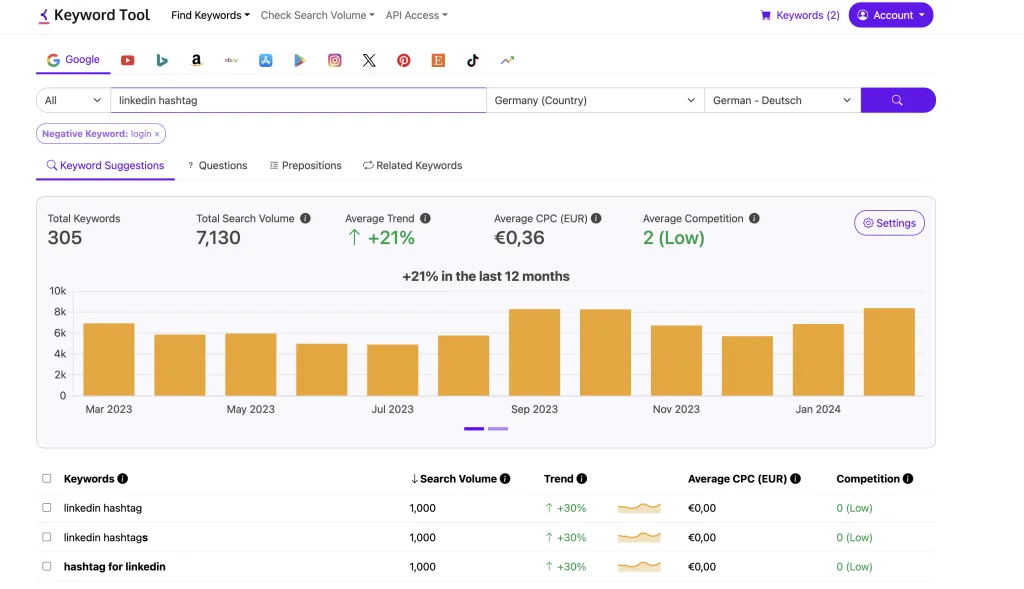Click into the linkedin hashtag search field
1024x589 pixels.
(x=298, y=100)
